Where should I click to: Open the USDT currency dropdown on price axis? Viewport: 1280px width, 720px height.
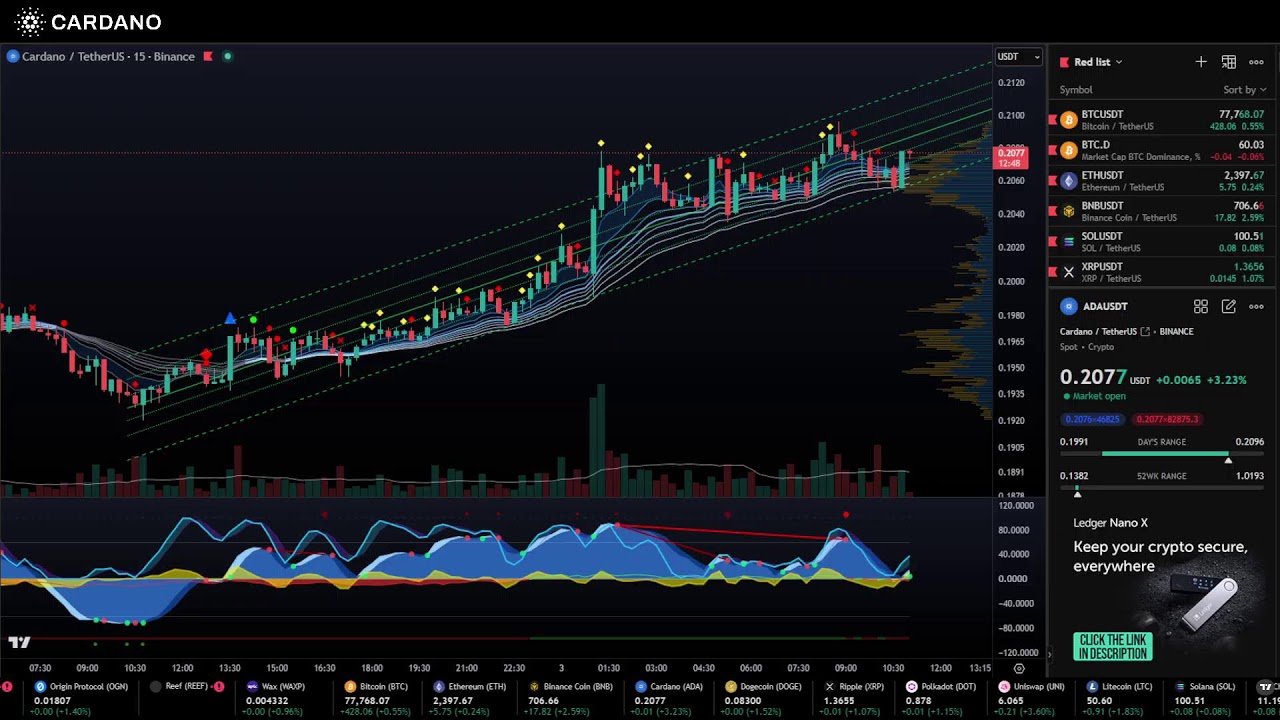point(1019,57)
